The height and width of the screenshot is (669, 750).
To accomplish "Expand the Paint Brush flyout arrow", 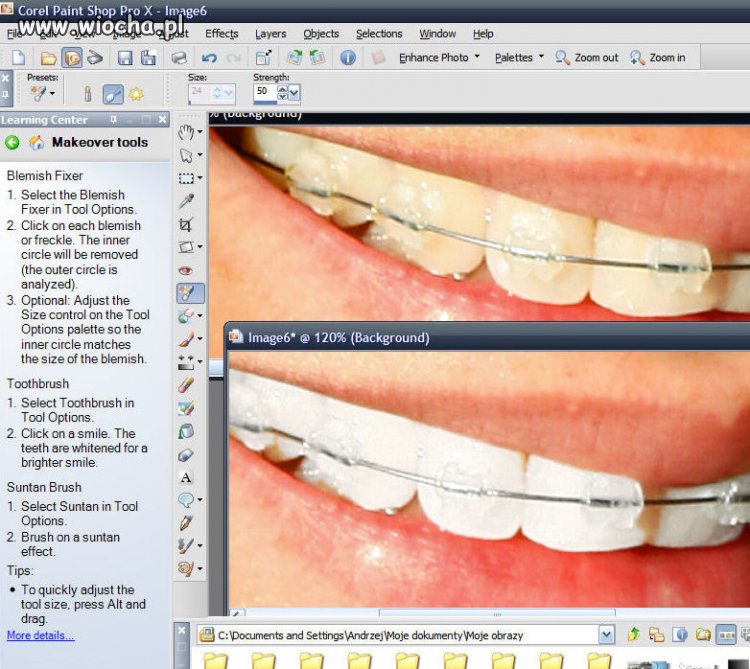I will 200,339.
